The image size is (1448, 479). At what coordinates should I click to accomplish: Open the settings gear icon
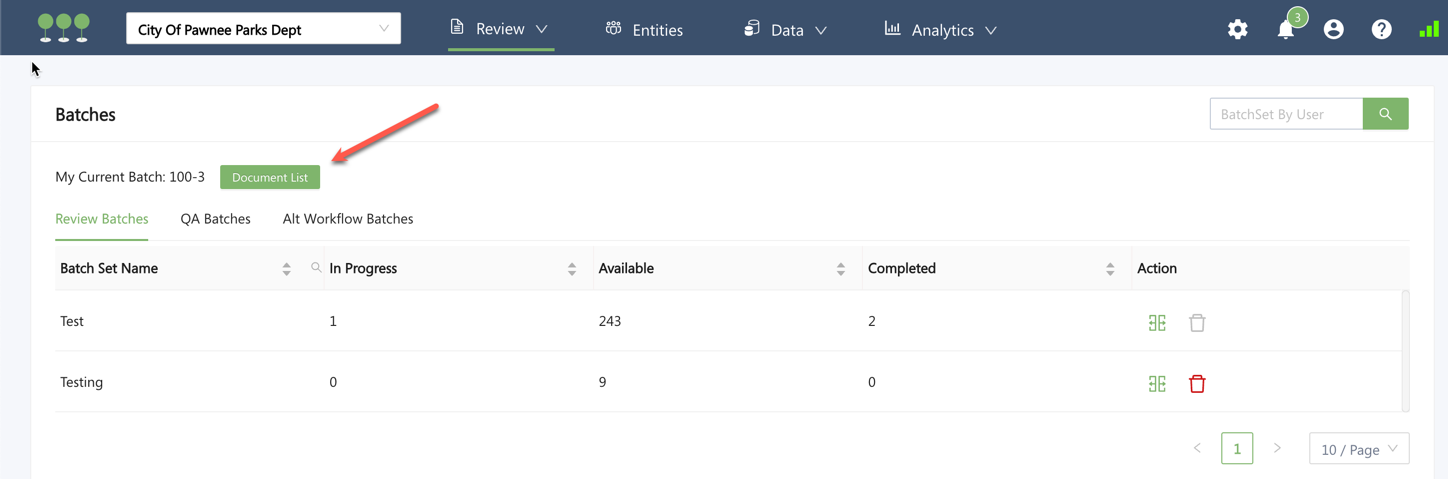(1237, 30)
